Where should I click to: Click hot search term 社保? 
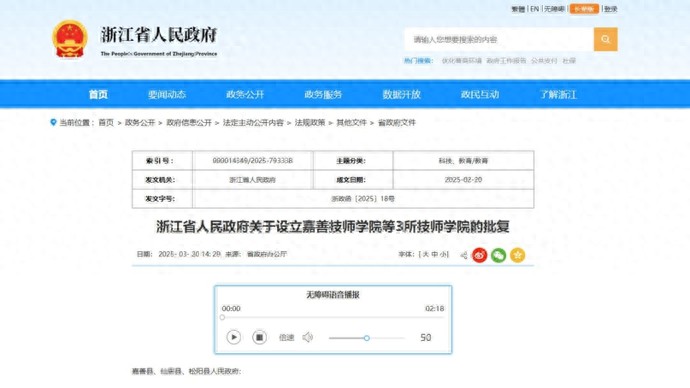click(x=569, y=61)
